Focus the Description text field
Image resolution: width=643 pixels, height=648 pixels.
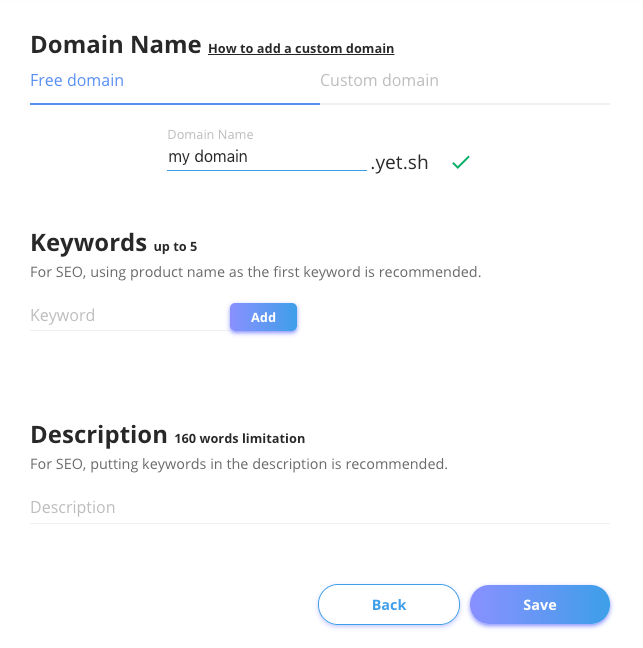[319, 508]
